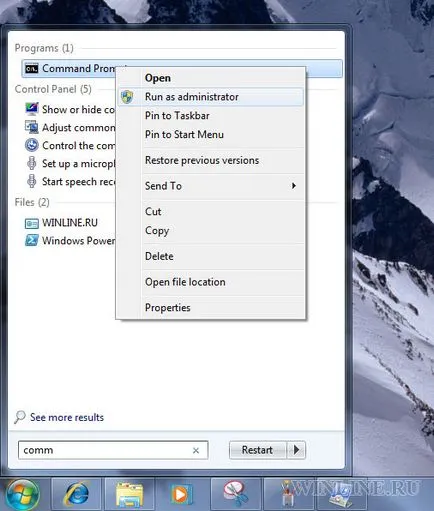Screen dimensions: 434x511
Task: Click the Show or hide icon in Control Panel results
Action: click(x=32, y=109)
